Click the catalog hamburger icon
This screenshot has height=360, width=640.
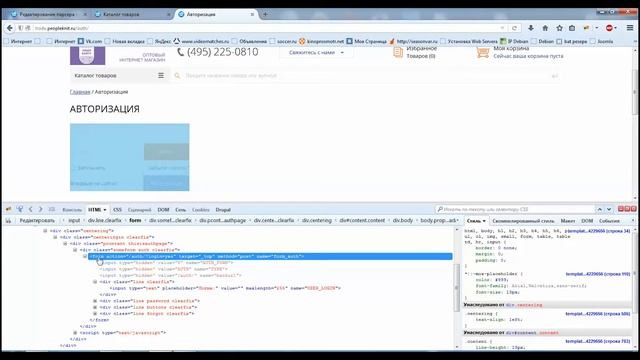[161, 76]
